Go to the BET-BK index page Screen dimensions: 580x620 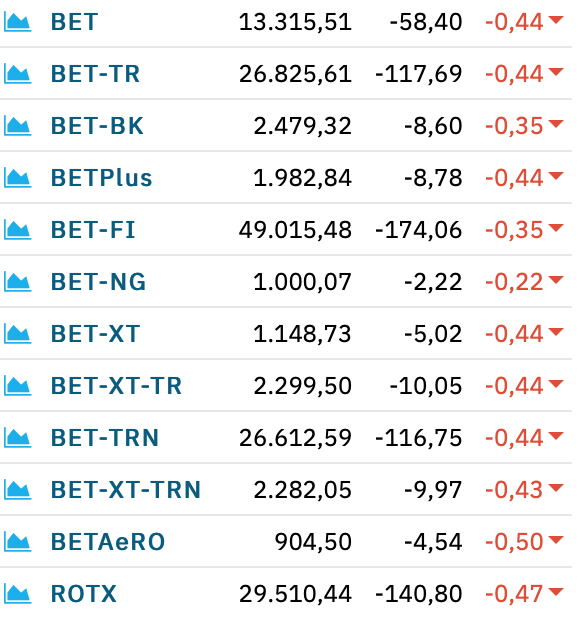pyautogui.click(x=97, y=126)
